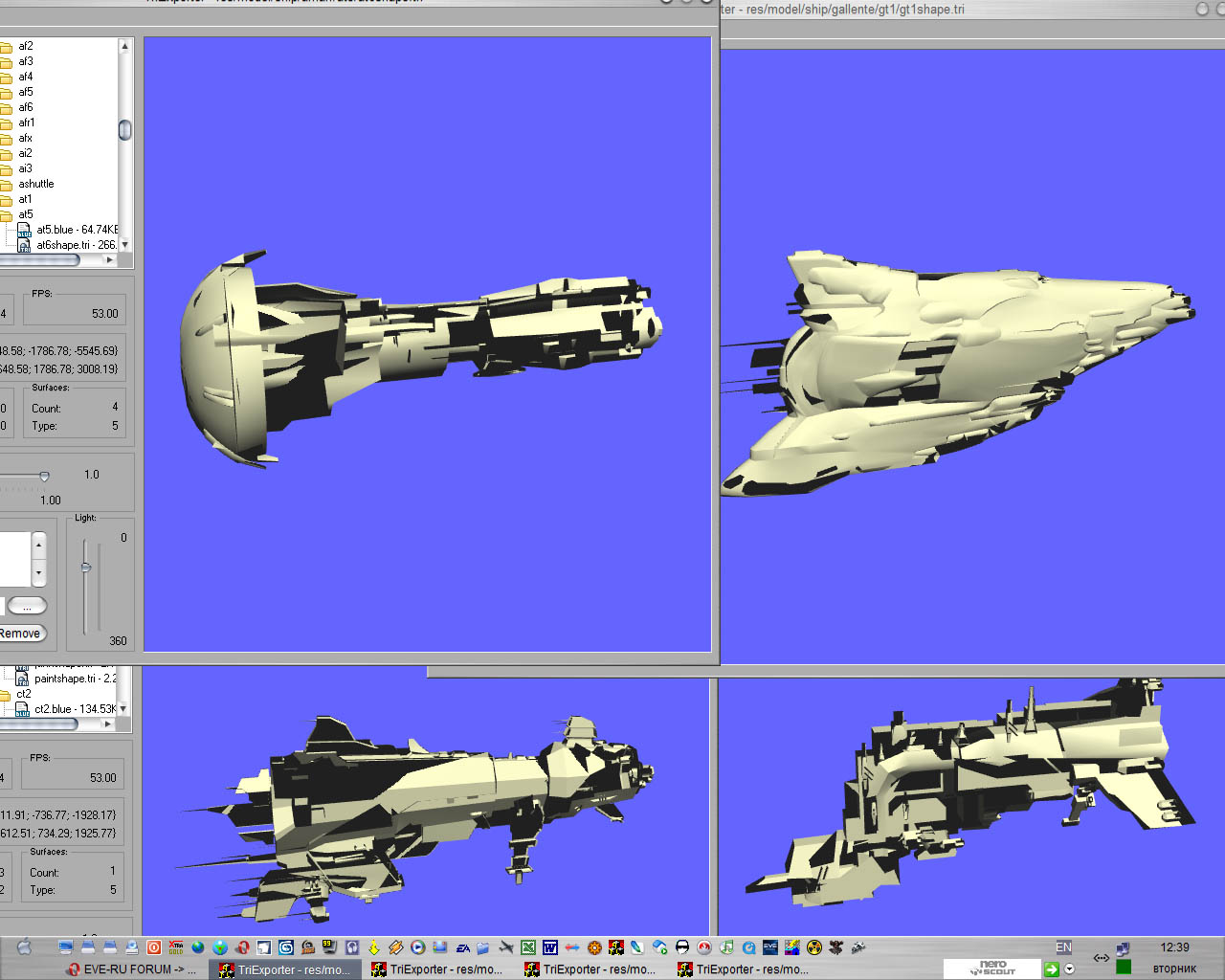This screenshot has width=1225, height=980.
Task: Click the Xtra Gold quick launch icon
Action: (176, 947)
